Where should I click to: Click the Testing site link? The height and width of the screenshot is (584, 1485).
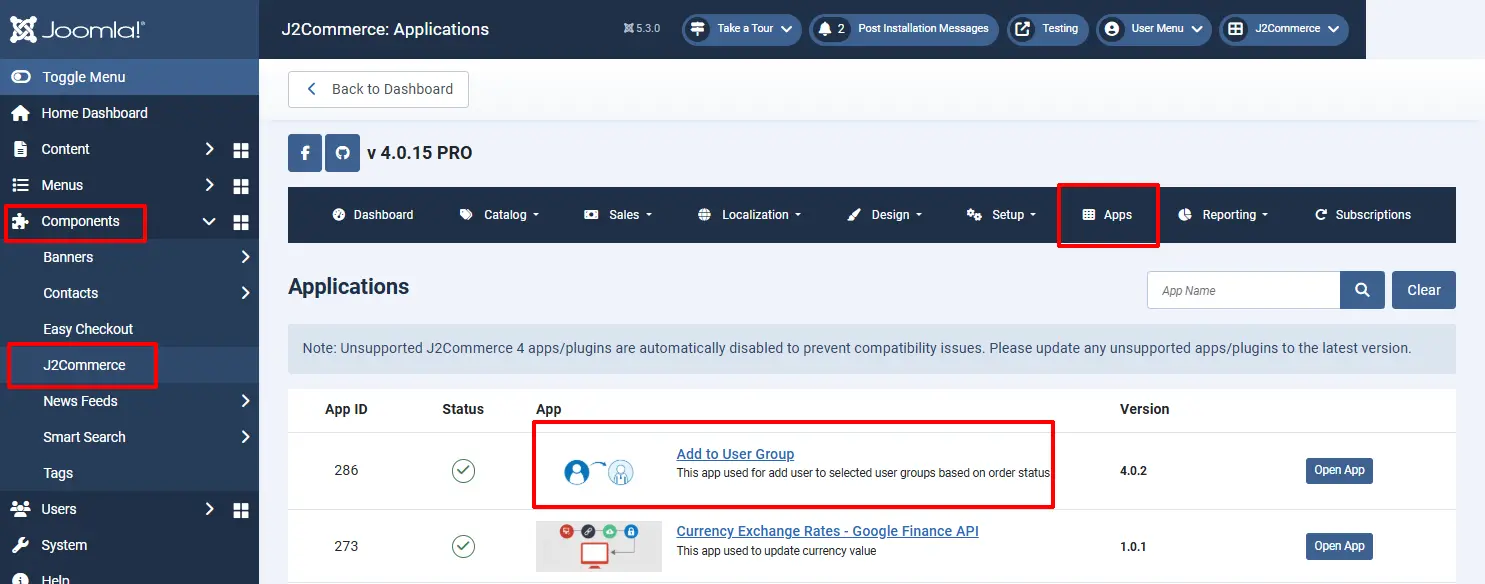pos(1048,29)
